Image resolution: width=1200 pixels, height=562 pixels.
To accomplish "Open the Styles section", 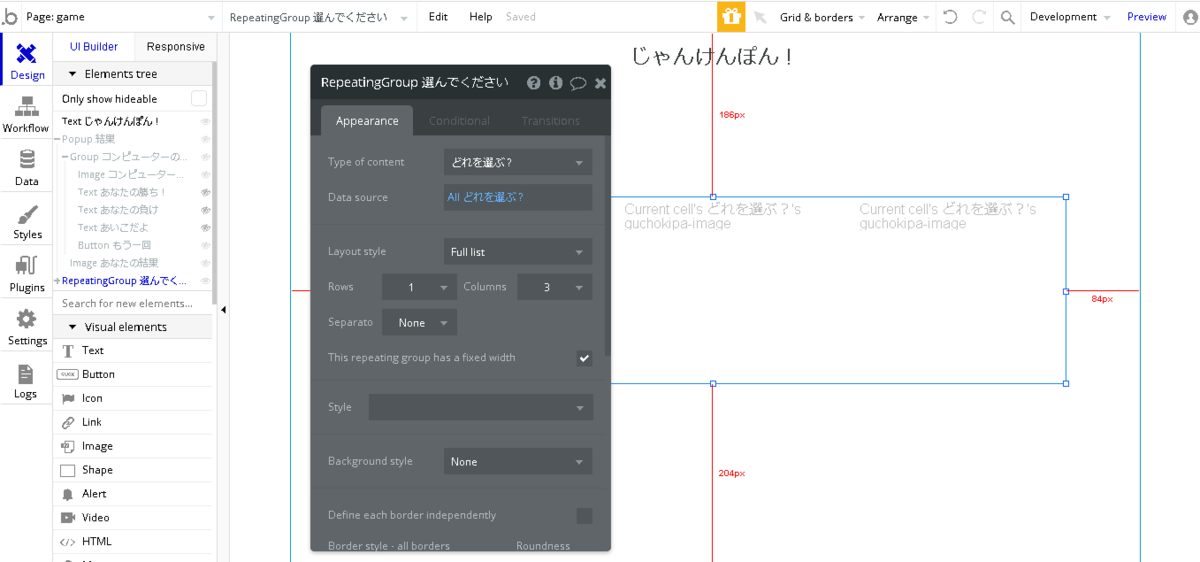I will click(26, 221).
